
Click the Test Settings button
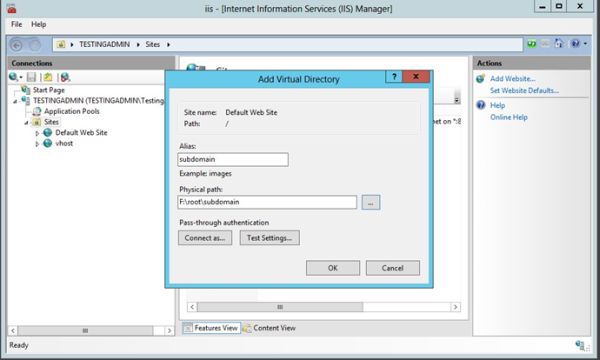[269, 238]
